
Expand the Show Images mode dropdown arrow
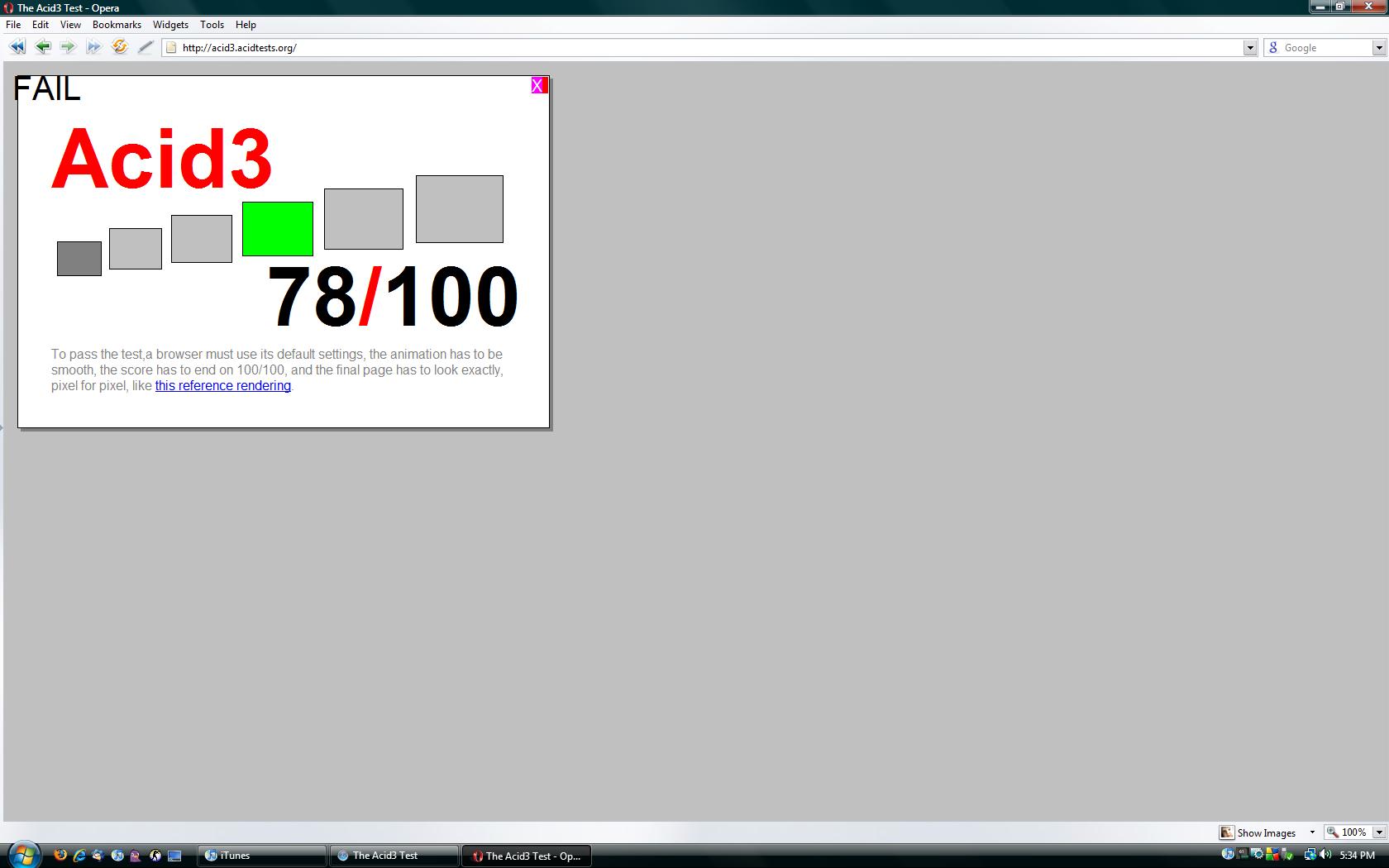tap(1311, 832)
